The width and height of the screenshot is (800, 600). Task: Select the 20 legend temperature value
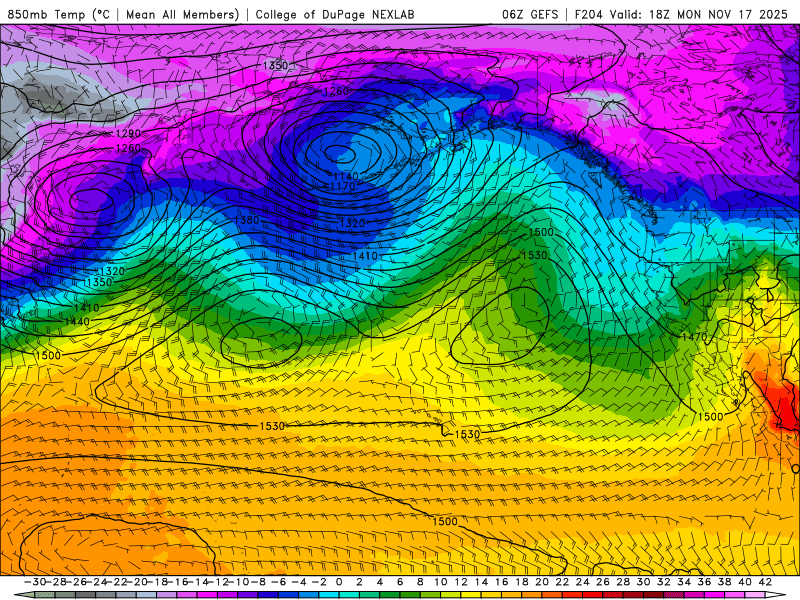542,582
